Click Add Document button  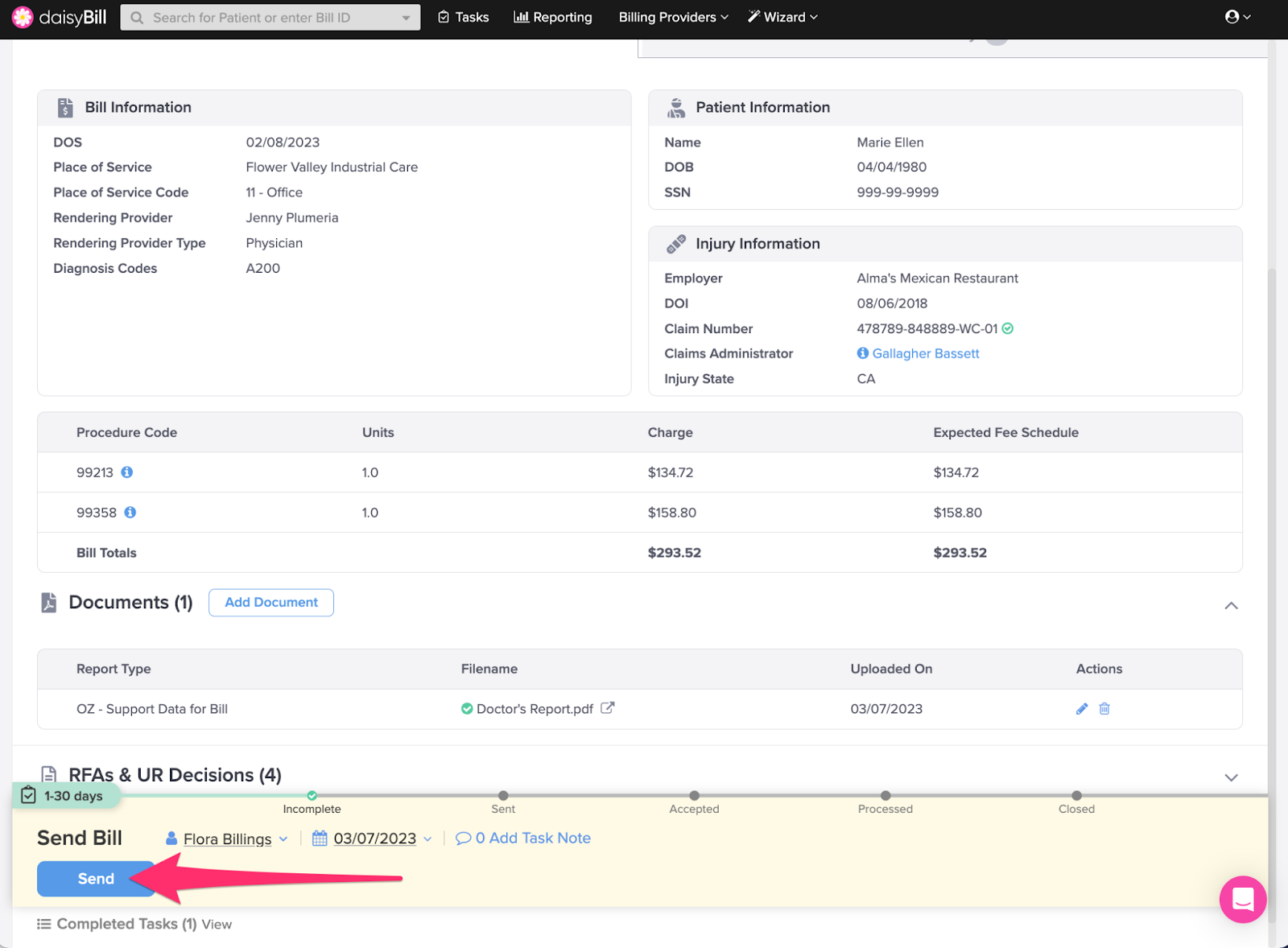(x=271, y=603)
